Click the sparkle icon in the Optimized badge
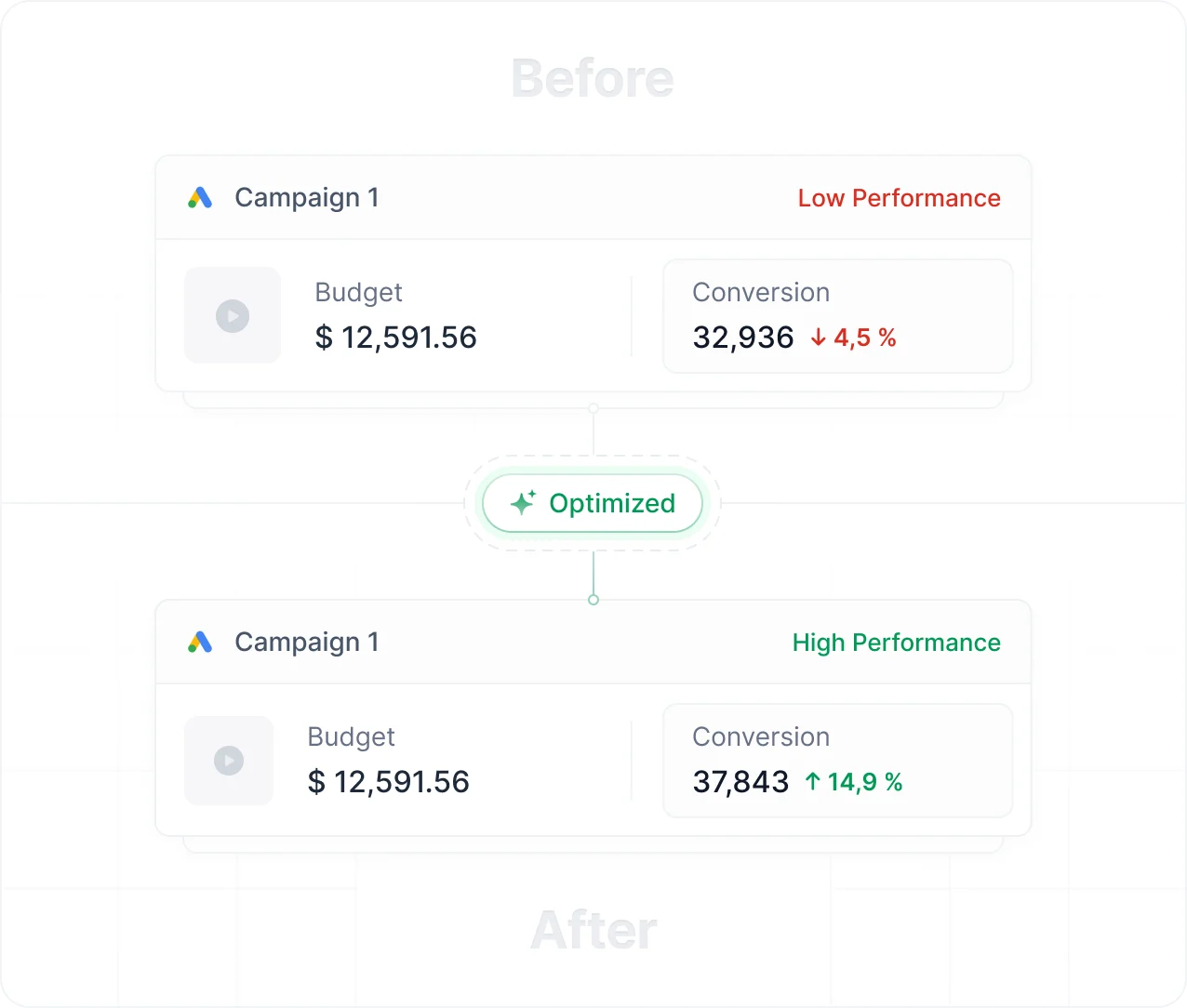Viewport: 1187px width, 1008px height. pyautogui.click(x=523, y=502)
